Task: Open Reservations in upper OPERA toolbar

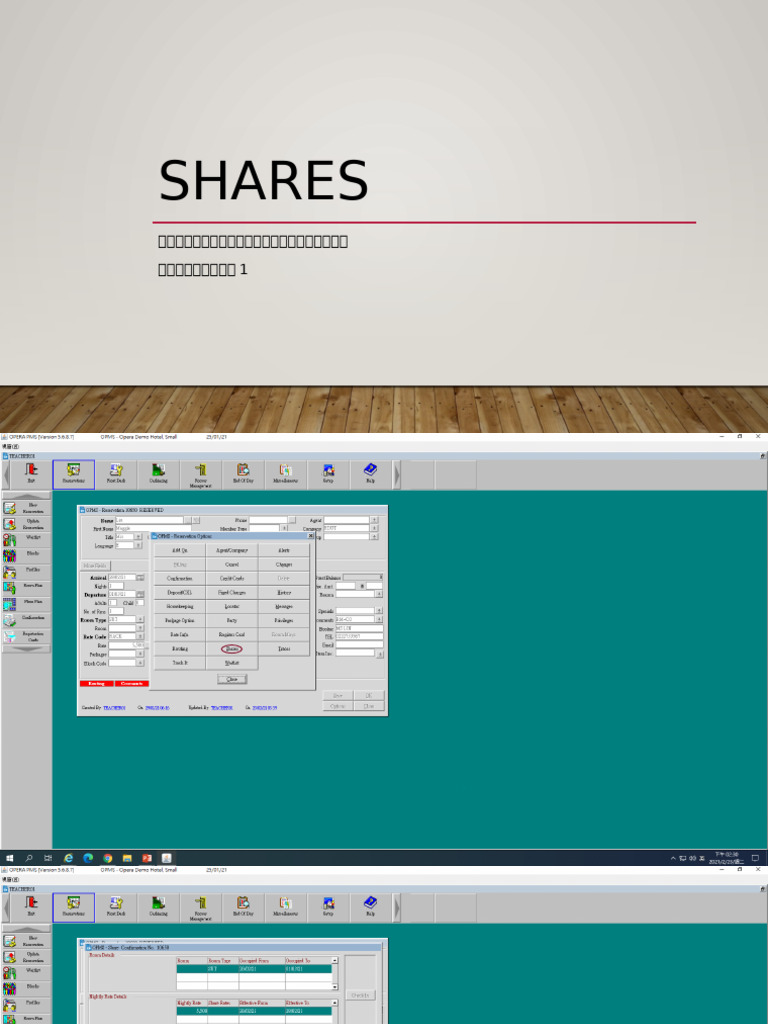Action: pyautogui.click(x=73, y=474)
